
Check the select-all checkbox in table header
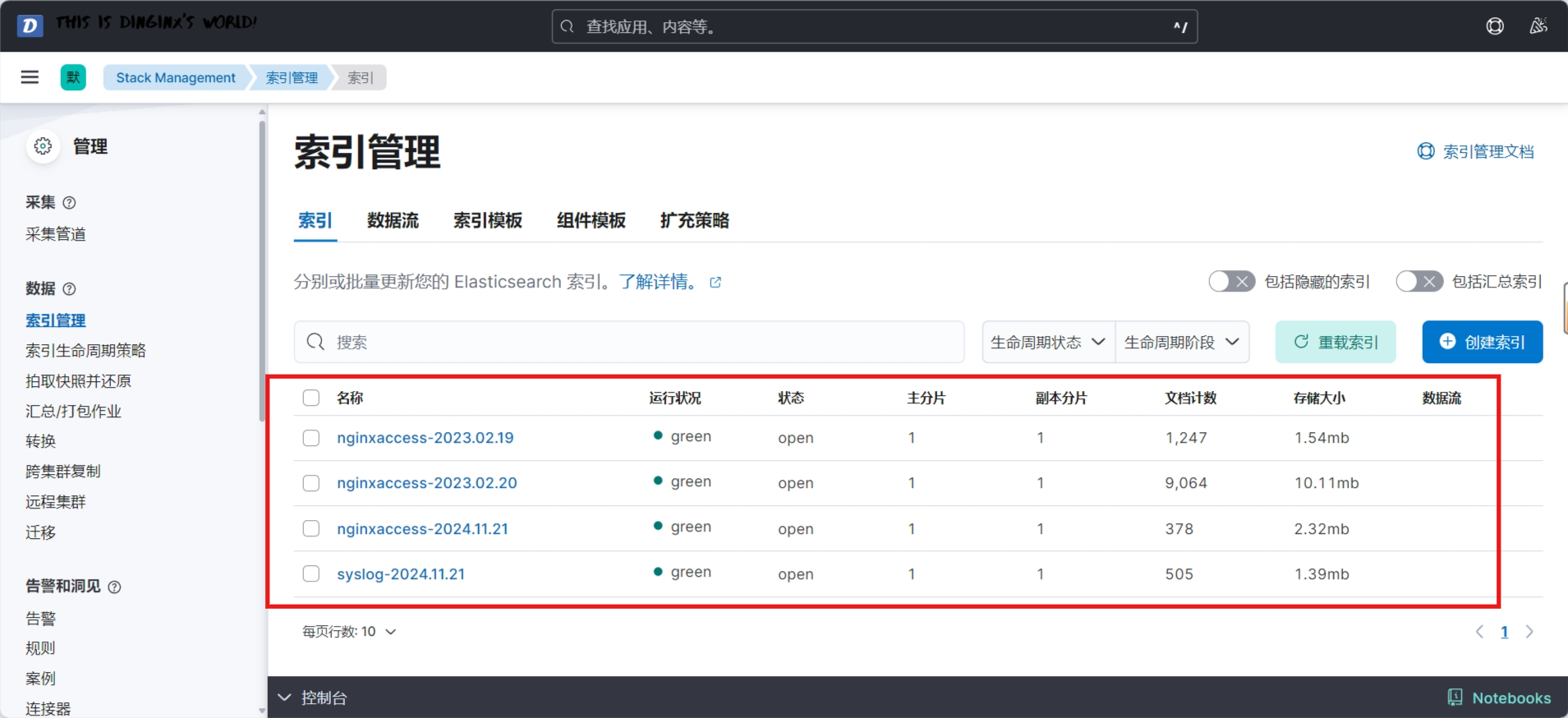point(311,398)
